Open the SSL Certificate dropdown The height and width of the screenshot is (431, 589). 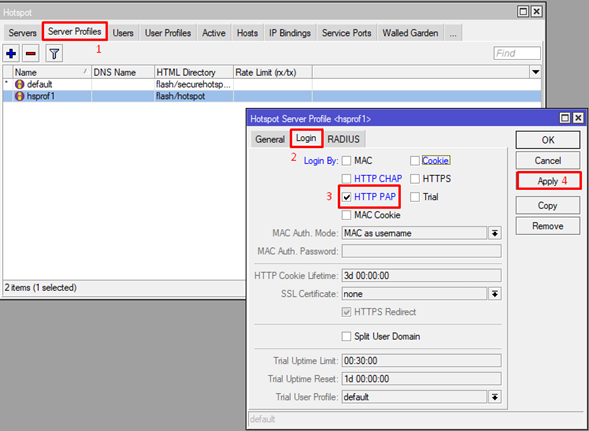(x=495, y=294)
